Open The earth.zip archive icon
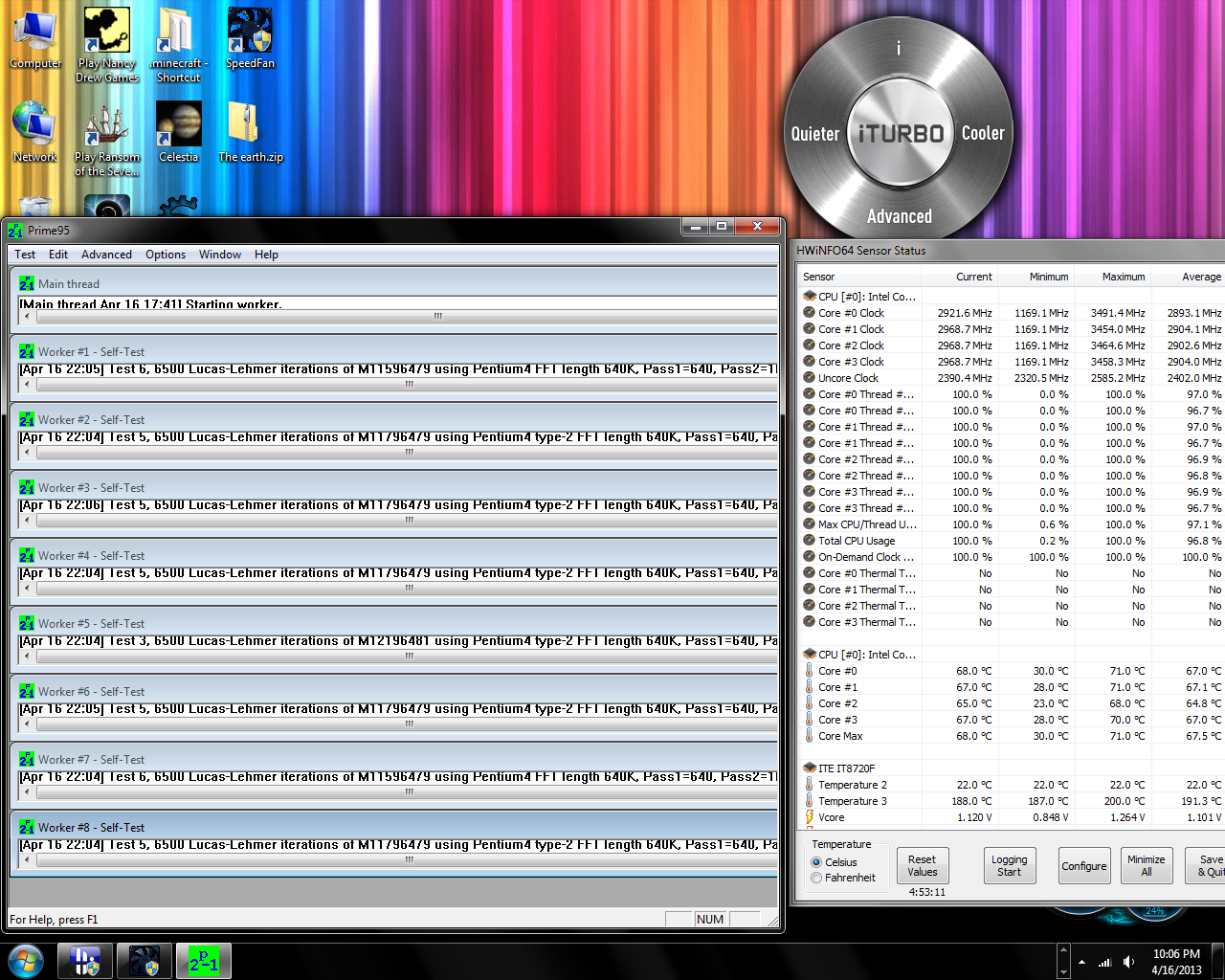This screenshot has height=980, width=1225. click(250, 132)
